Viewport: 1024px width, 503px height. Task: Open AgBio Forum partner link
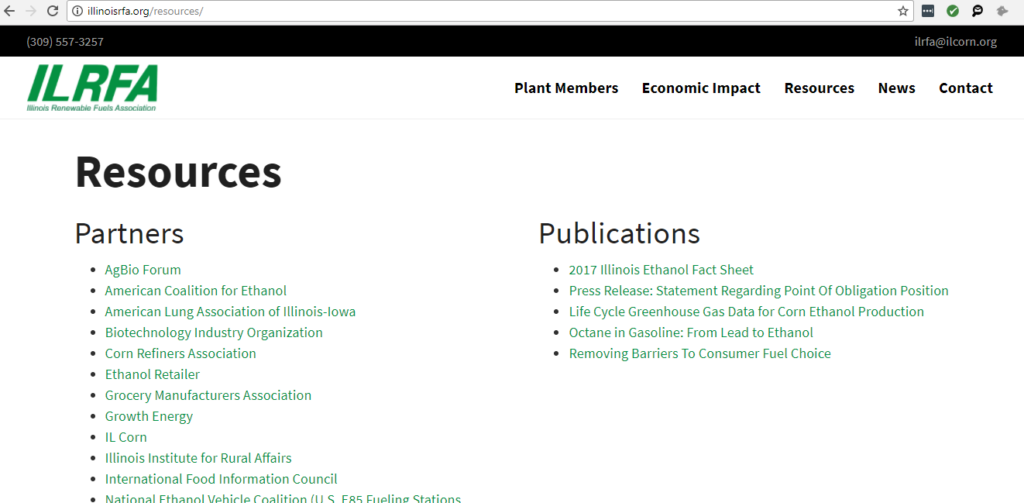coord(143,270)
